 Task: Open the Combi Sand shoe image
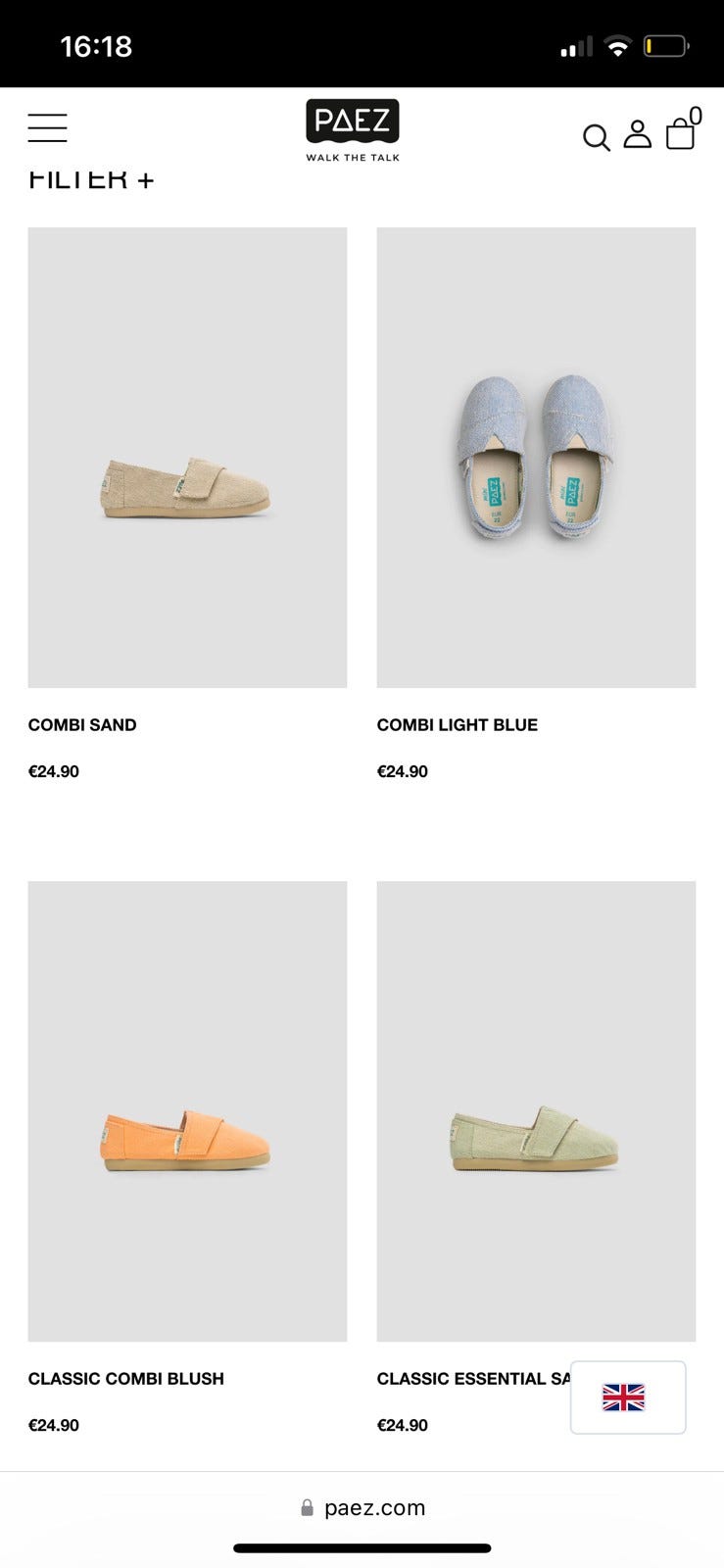[x=187, y=458]
